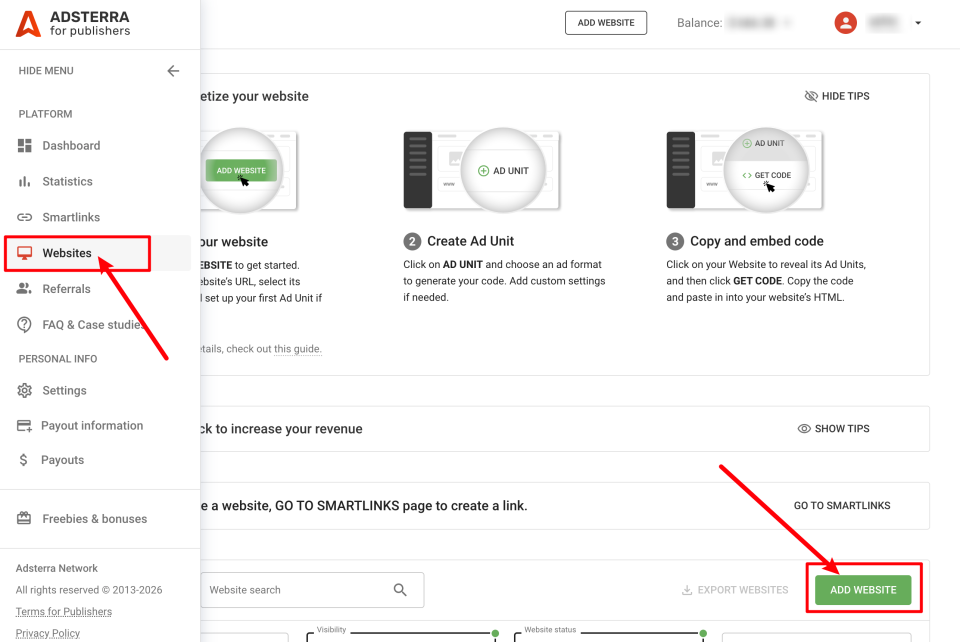Viewport: 960px width, 642px height.
Task: Click the FAQ question mark icon
Action: click(x=24, y=325)
